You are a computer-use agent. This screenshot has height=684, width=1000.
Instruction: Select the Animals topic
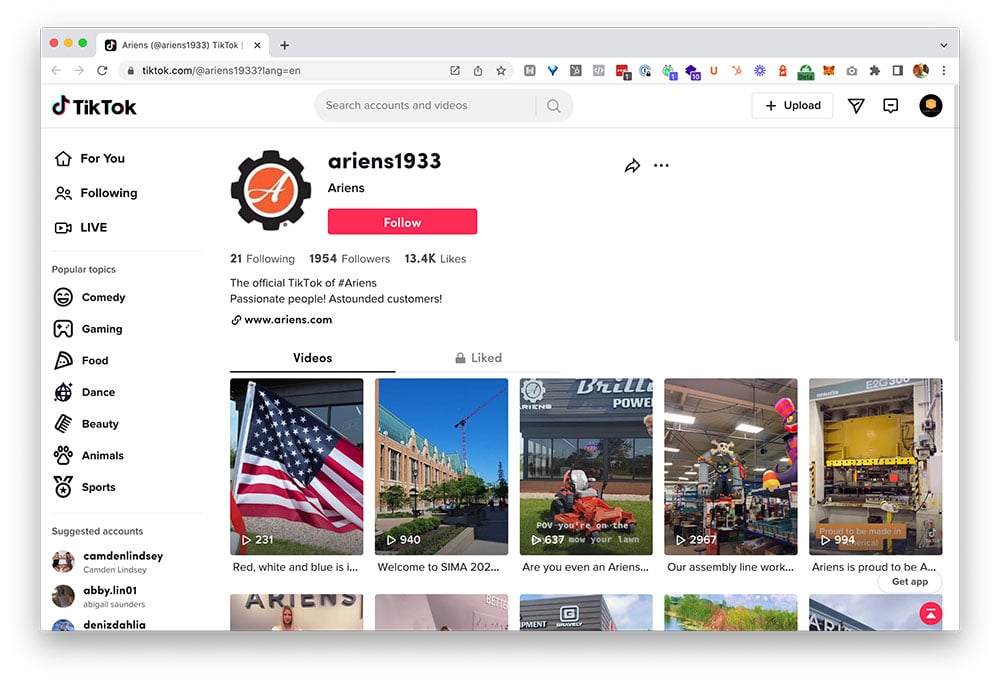[89, 456]
